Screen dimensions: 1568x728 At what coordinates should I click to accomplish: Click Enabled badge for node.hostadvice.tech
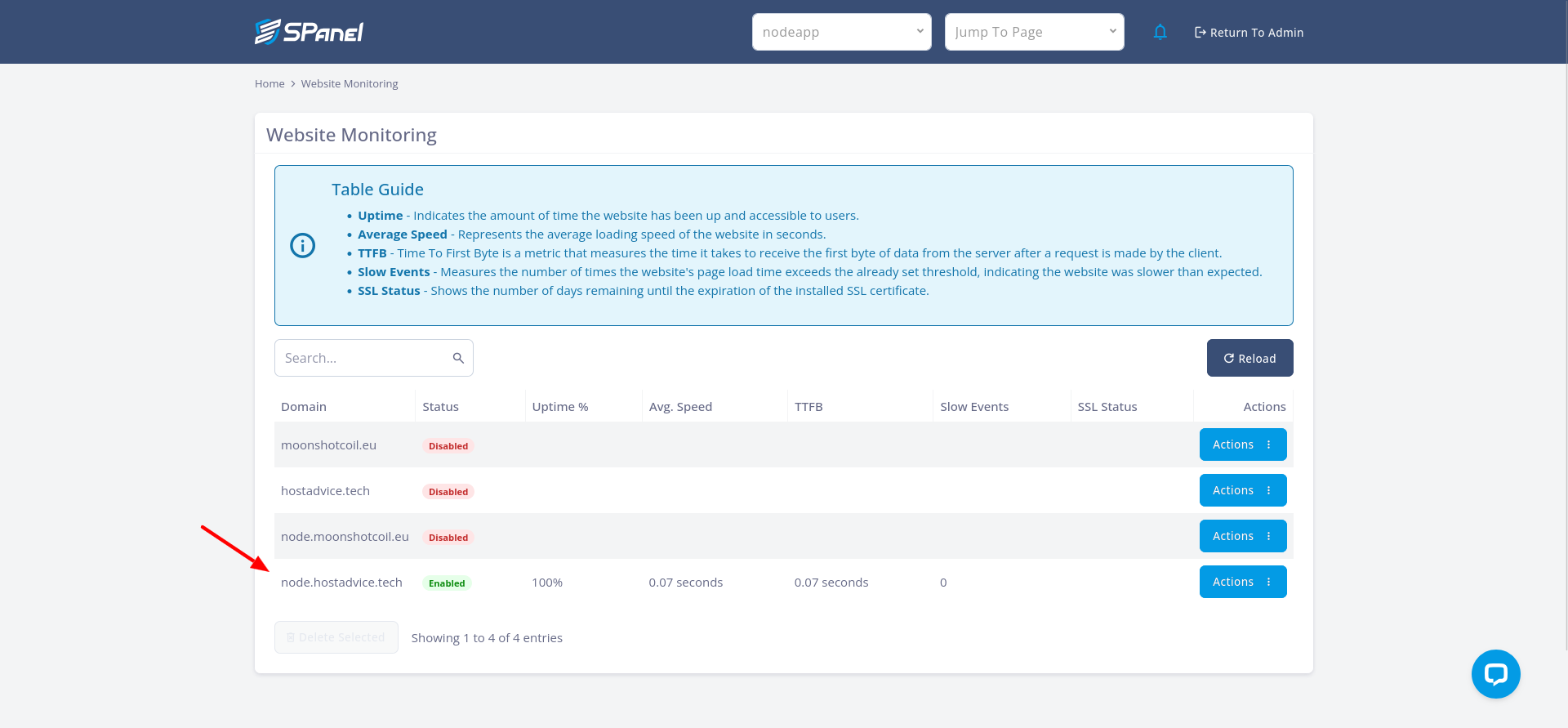tap(447, 583)
